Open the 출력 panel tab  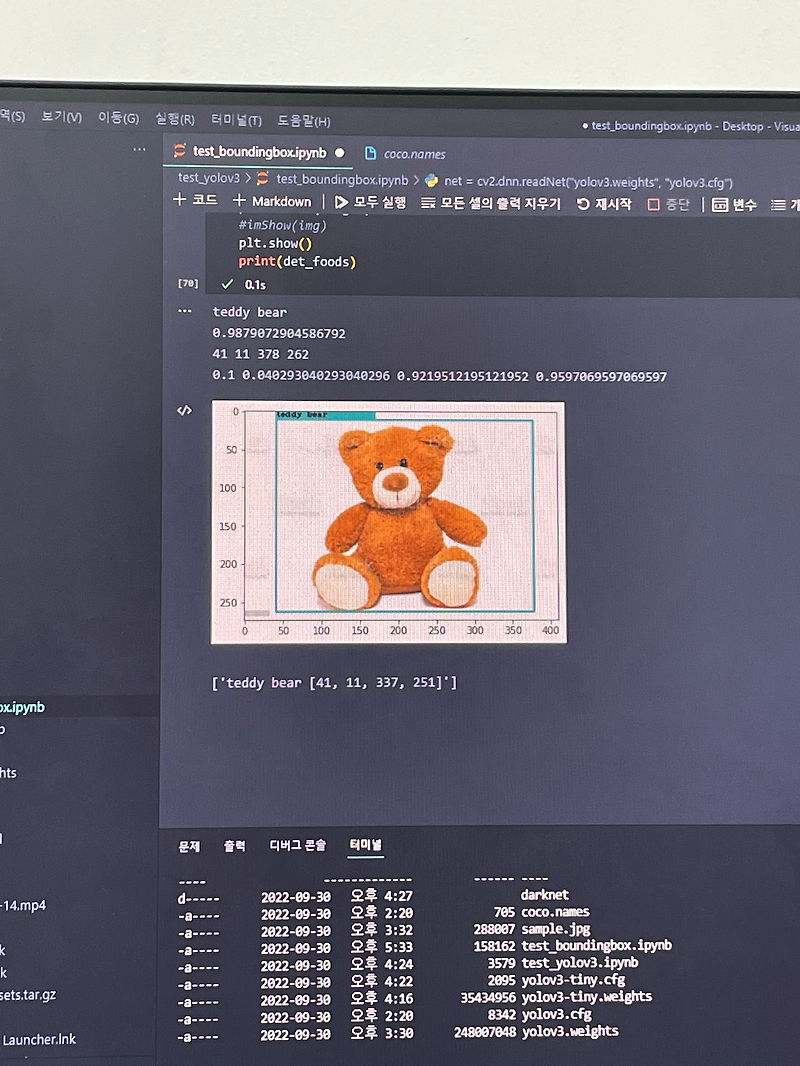pos(234,845)
